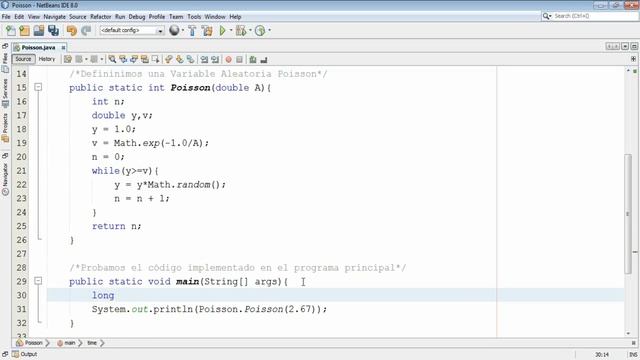Toggle Bookmark icon in editor toolbar
This screenshot has height=360, width=640.
(190, 60)
